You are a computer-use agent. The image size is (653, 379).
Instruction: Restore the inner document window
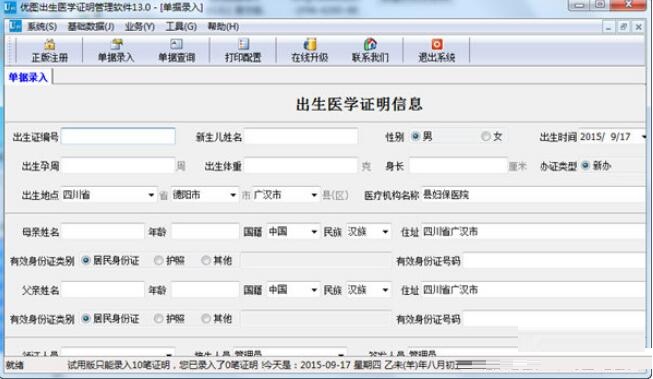(623, 27)
